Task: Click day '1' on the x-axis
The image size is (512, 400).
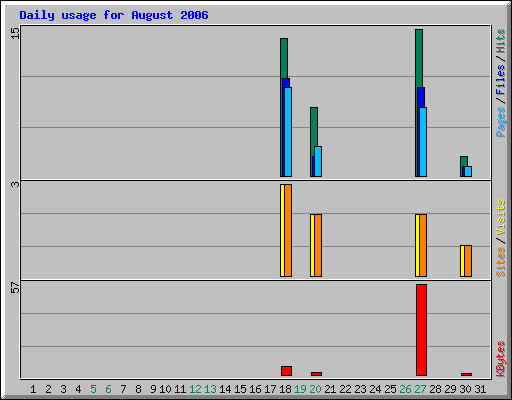Action: tap(33, 389)
